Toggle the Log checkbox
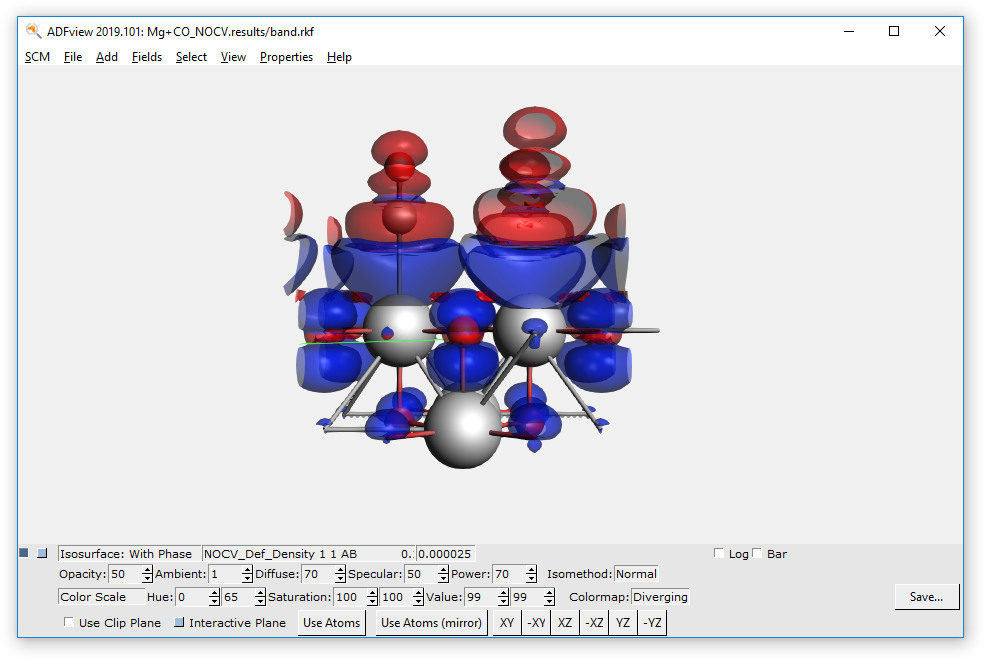985x660 pixels. (x=718, y=552)
